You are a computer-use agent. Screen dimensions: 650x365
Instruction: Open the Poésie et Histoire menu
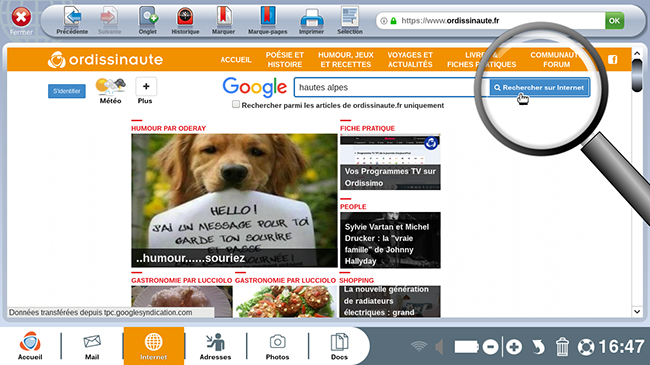(285, 60)
